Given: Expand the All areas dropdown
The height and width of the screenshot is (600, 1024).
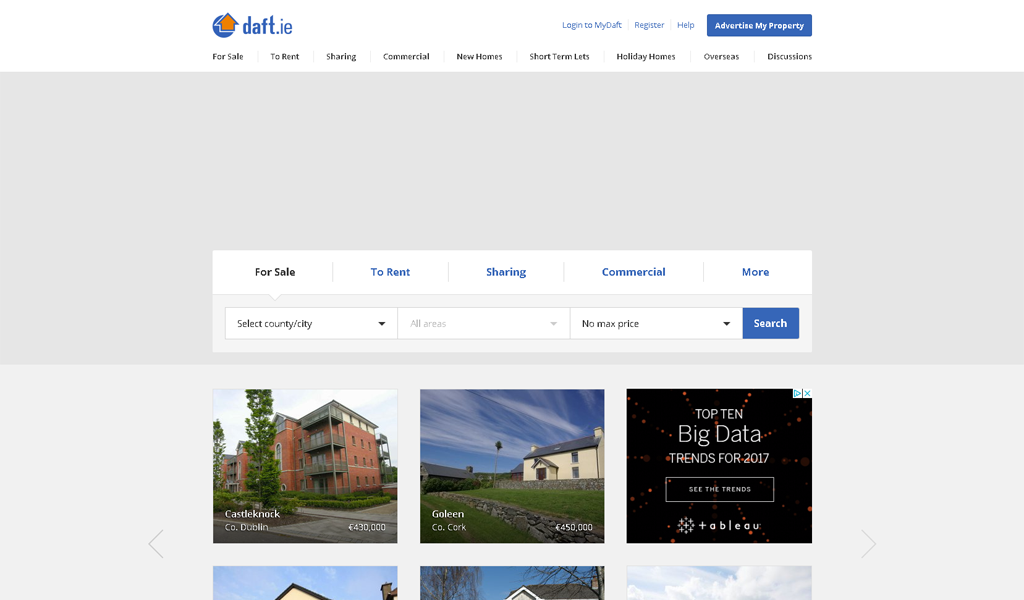Looking at the screenshot, I should [483, 323].
